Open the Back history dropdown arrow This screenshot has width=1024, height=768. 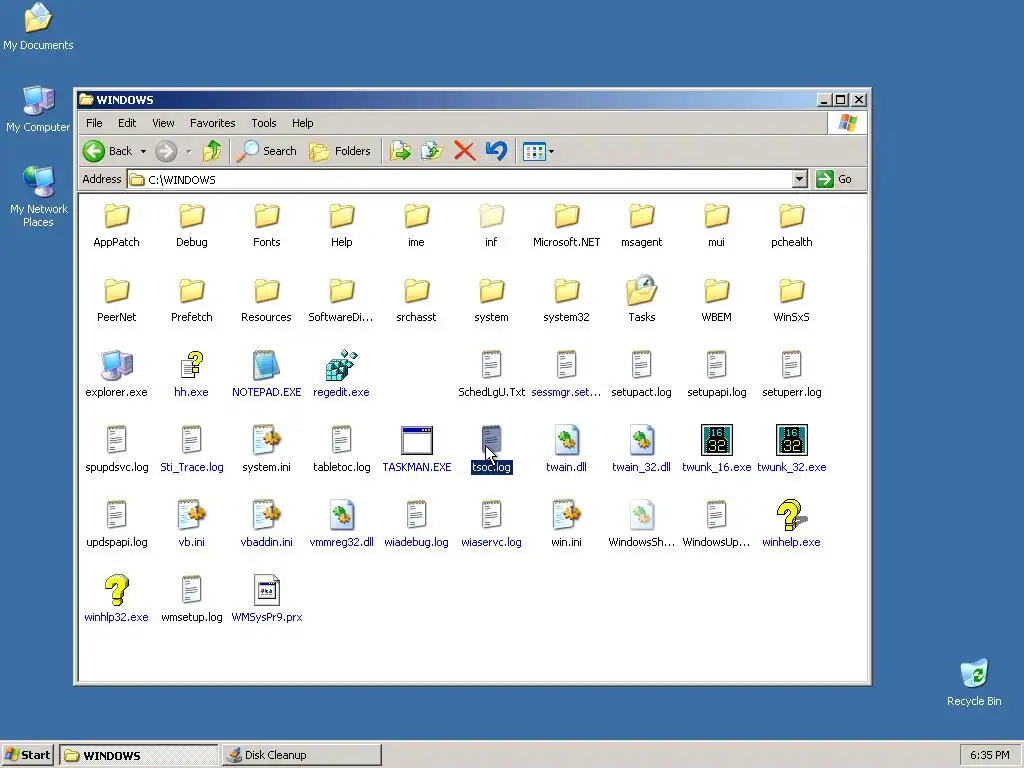pyautogui.click(x=143, y=152)
